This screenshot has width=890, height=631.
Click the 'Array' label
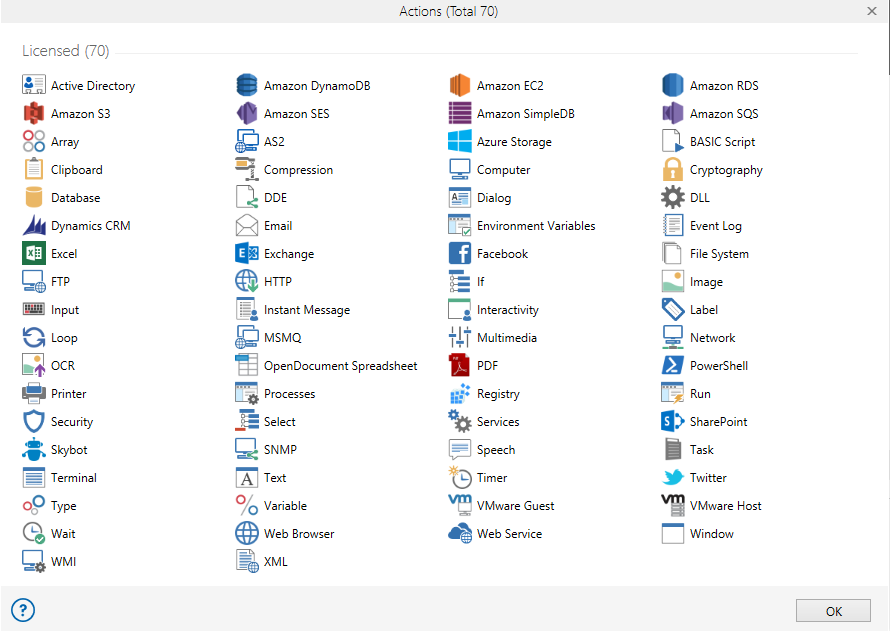[65, 142]
